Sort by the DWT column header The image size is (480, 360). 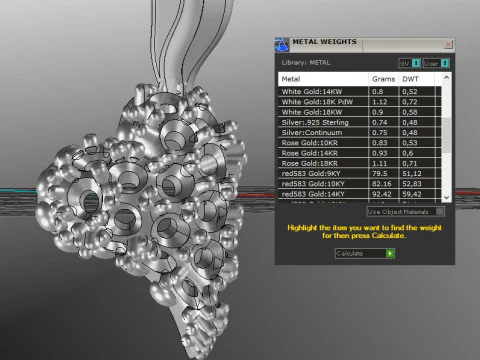417,79
